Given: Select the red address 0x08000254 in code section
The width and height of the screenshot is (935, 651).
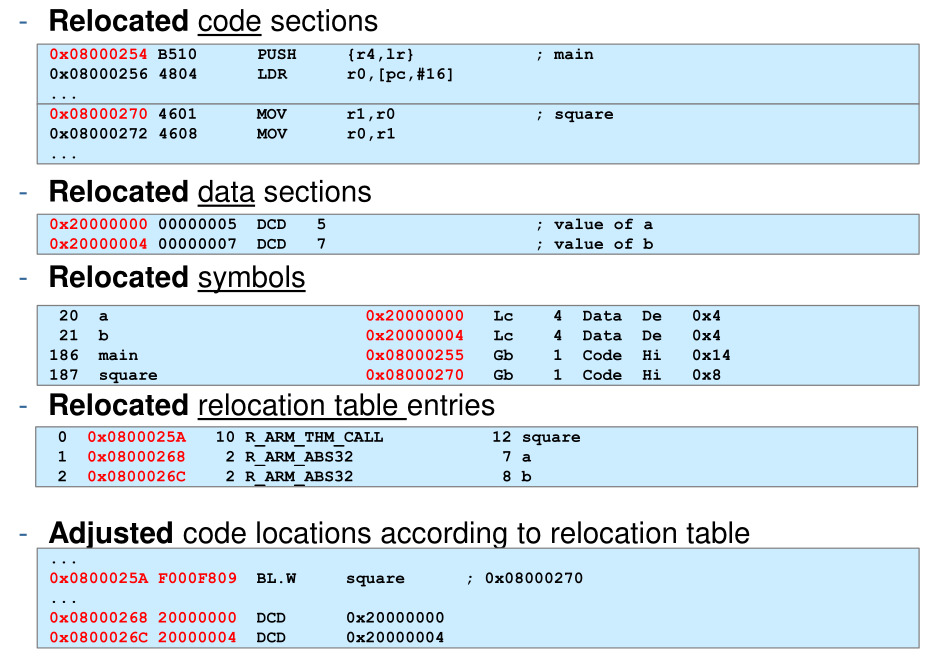Looking at the screenshot, I should [98, 55].
